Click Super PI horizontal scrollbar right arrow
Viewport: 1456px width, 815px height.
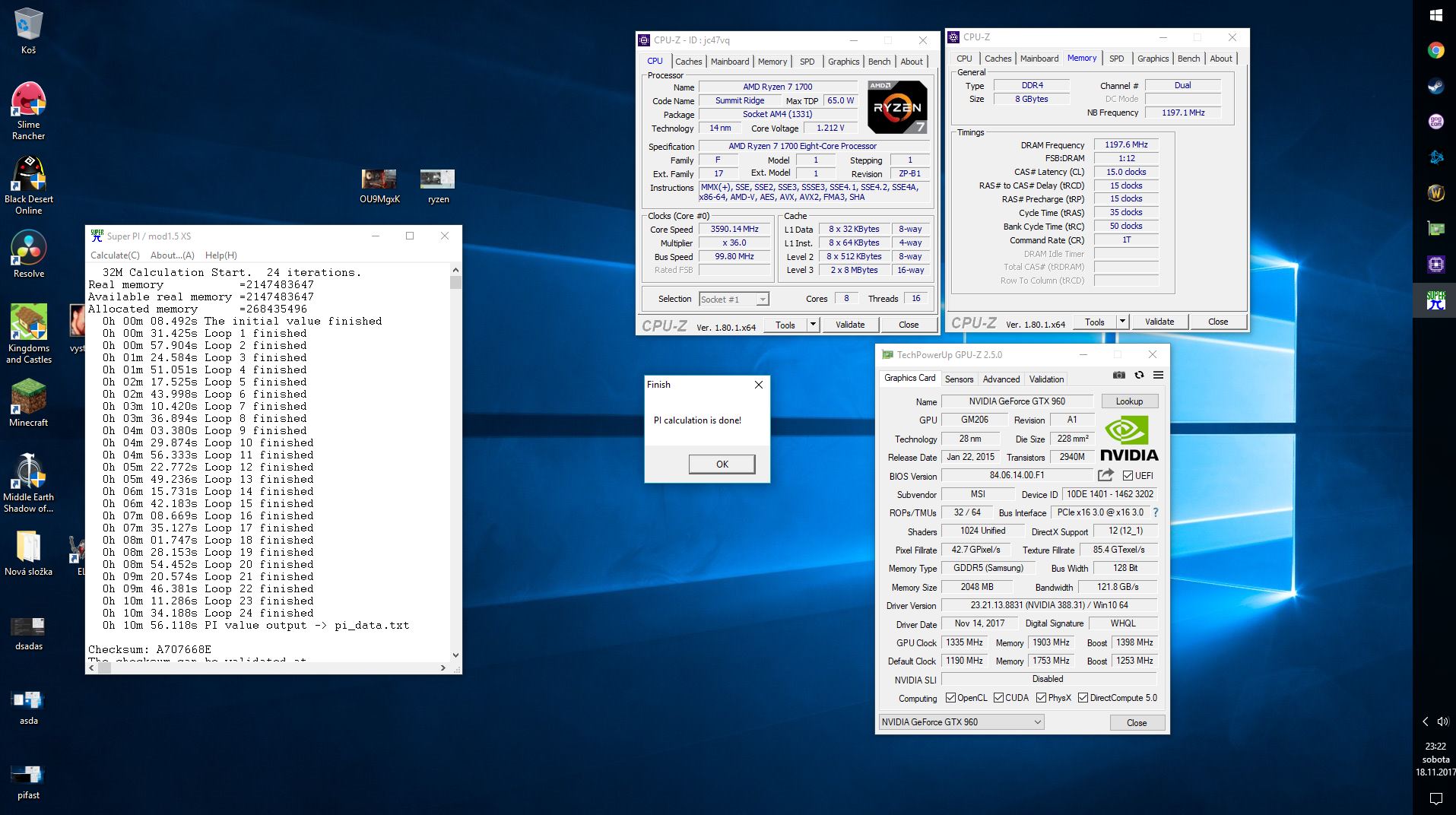click(x=443, y=668)
